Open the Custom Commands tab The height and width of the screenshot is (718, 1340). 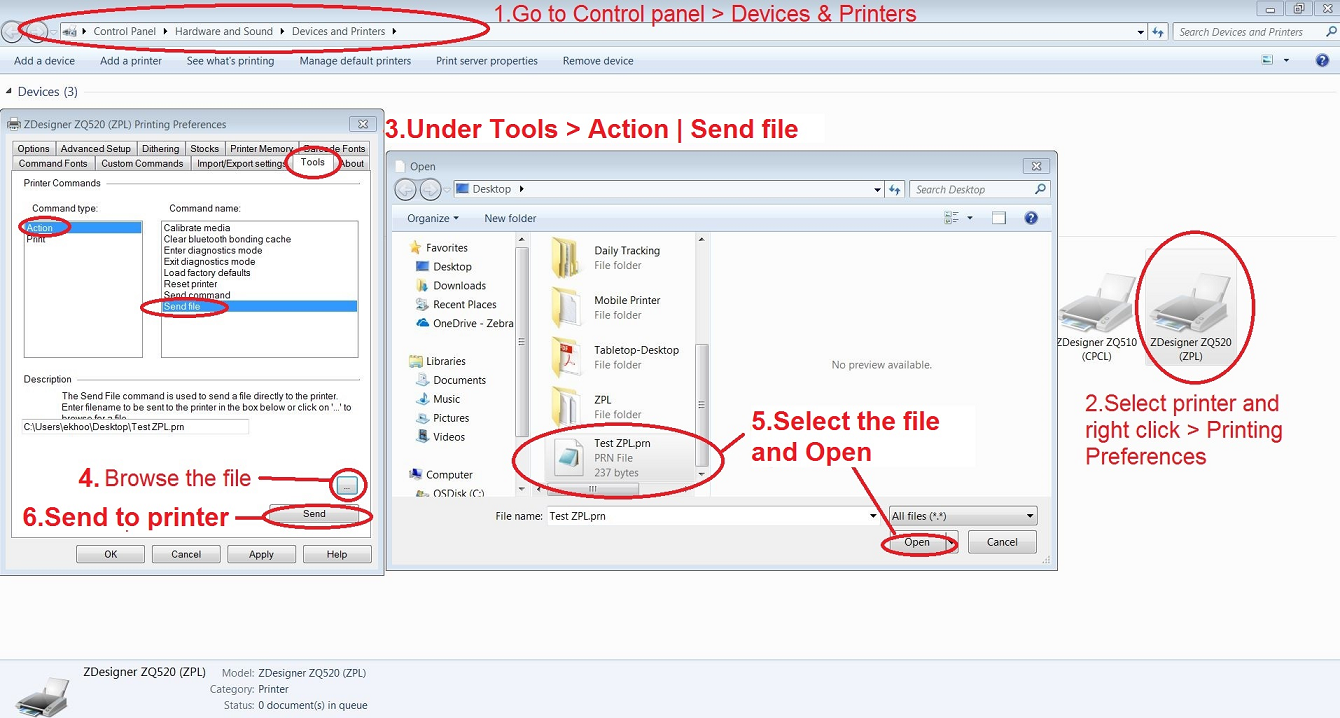click(142, 163)
